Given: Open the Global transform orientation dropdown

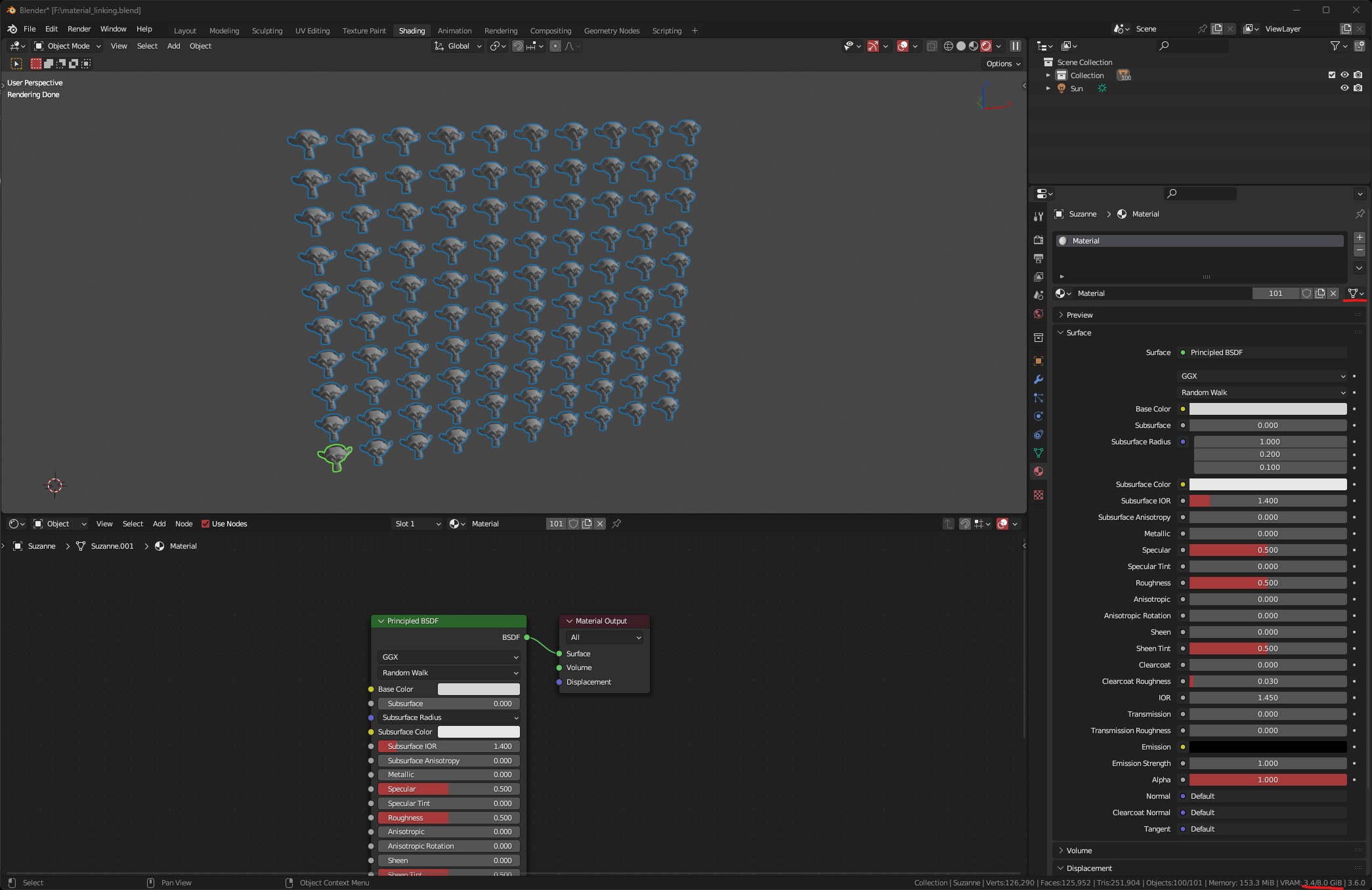Looking at the screenshot, I should (x=458, y=46).
